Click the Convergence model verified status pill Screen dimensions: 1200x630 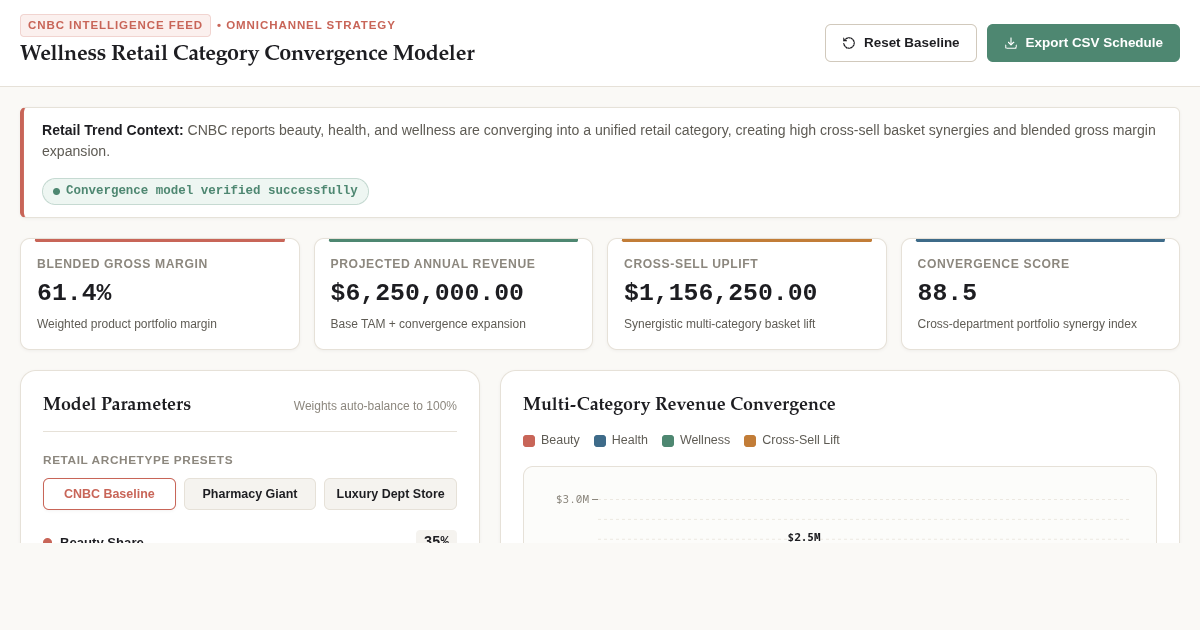(205, 191)
